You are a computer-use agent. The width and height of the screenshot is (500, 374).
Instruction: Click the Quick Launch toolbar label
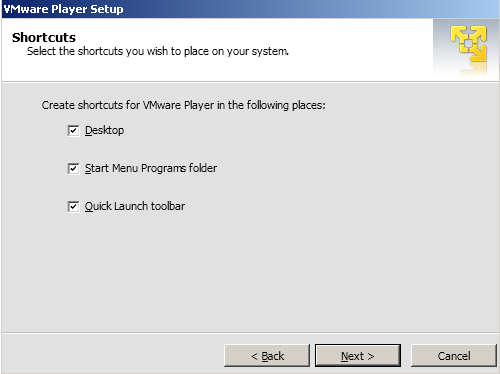(x=135, y=206)
